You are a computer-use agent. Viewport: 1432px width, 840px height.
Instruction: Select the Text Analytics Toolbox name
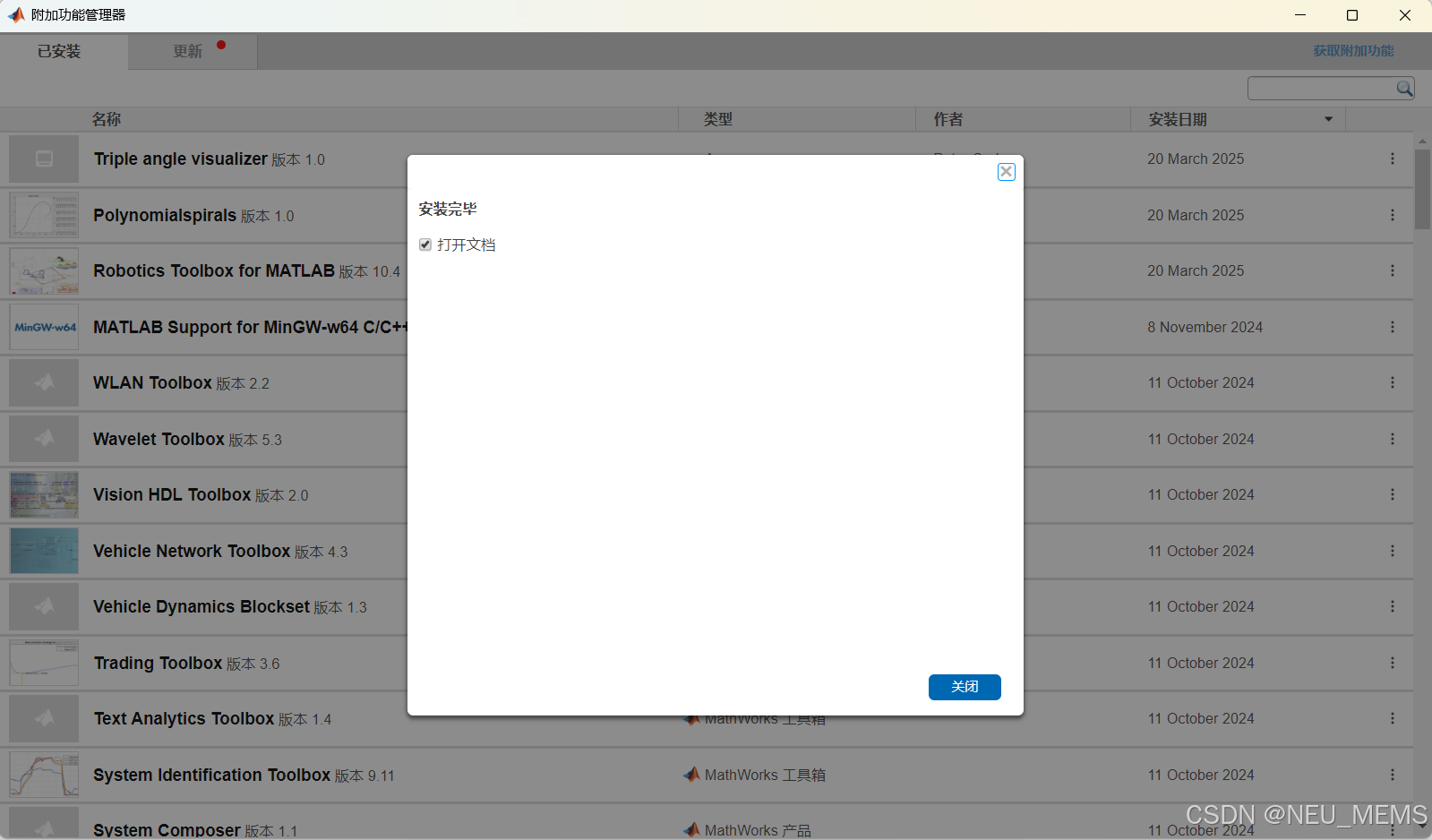[x=184, y=718]
